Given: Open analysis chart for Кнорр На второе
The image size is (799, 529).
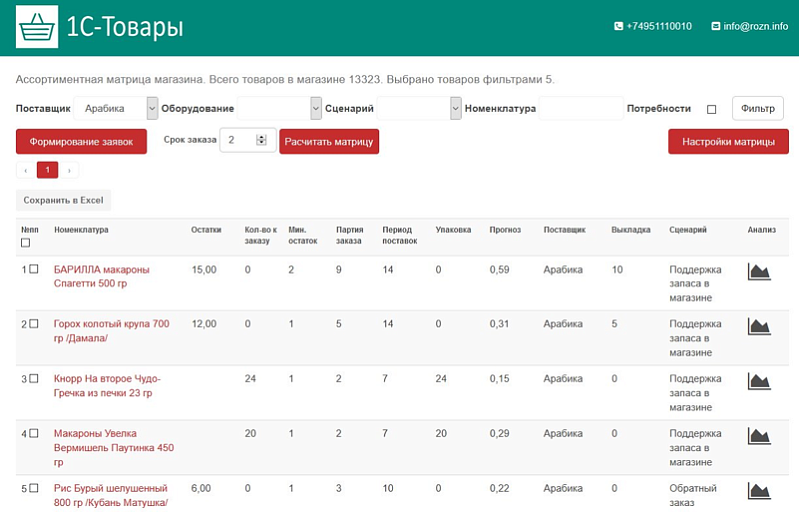Looking at the screenshot, I should point(759,381).
